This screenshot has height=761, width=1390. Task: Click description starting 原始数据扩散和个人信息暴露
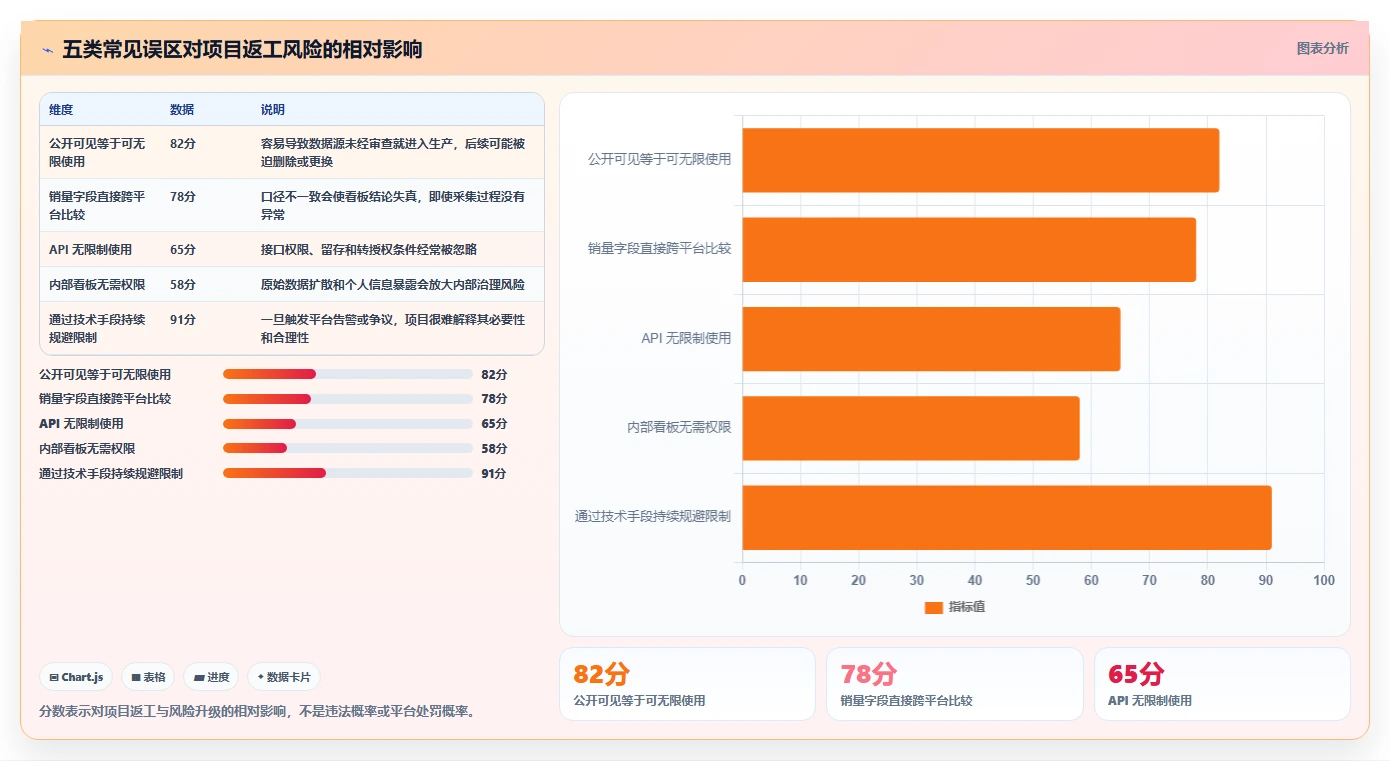point(393,285)
